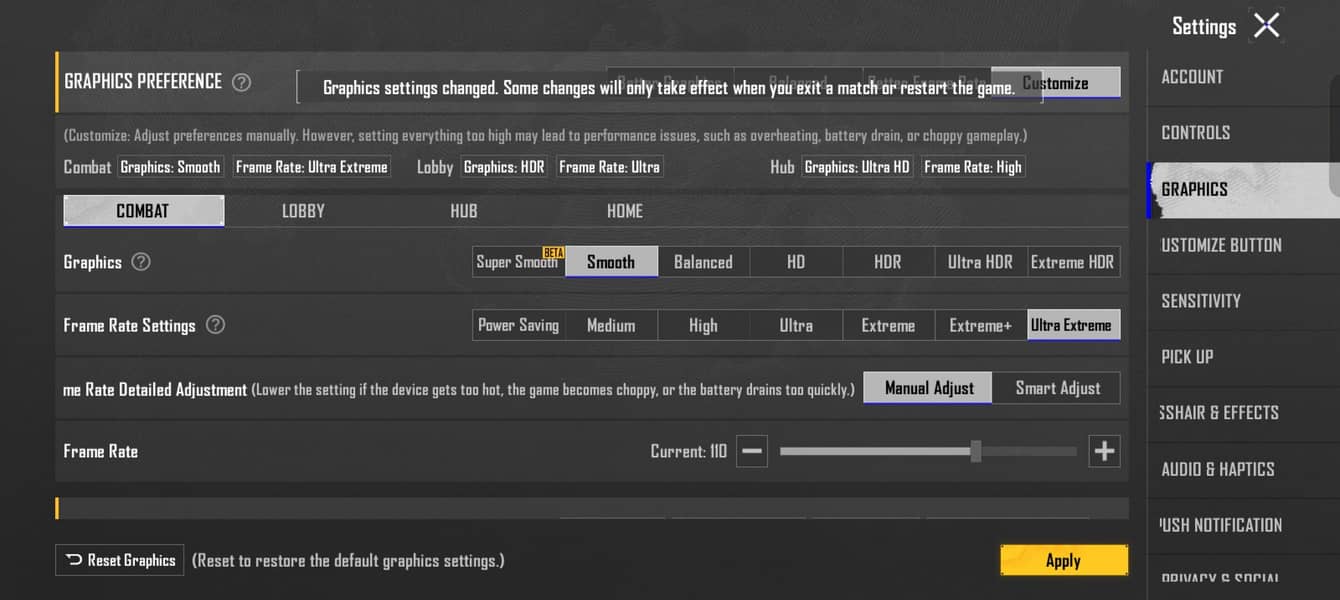Set graphics quality to Balanced
The height and width of the screenshot is (600, 1340).
[x=703, y=262]
